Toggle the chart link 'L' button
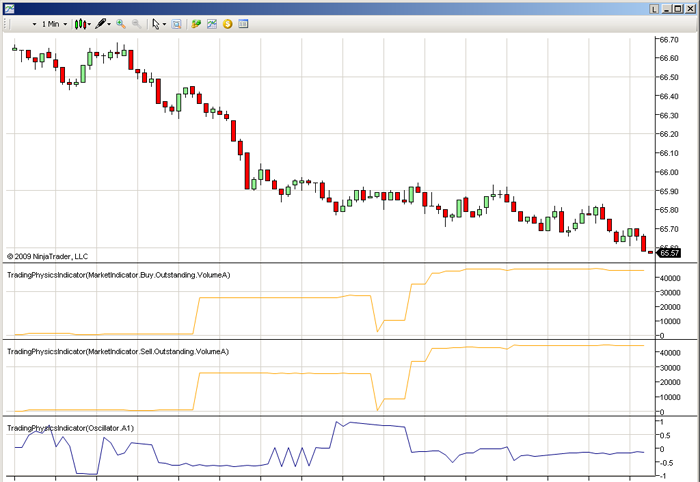The width and height of the screenshot is (700, 482). [x=654, y=8]
